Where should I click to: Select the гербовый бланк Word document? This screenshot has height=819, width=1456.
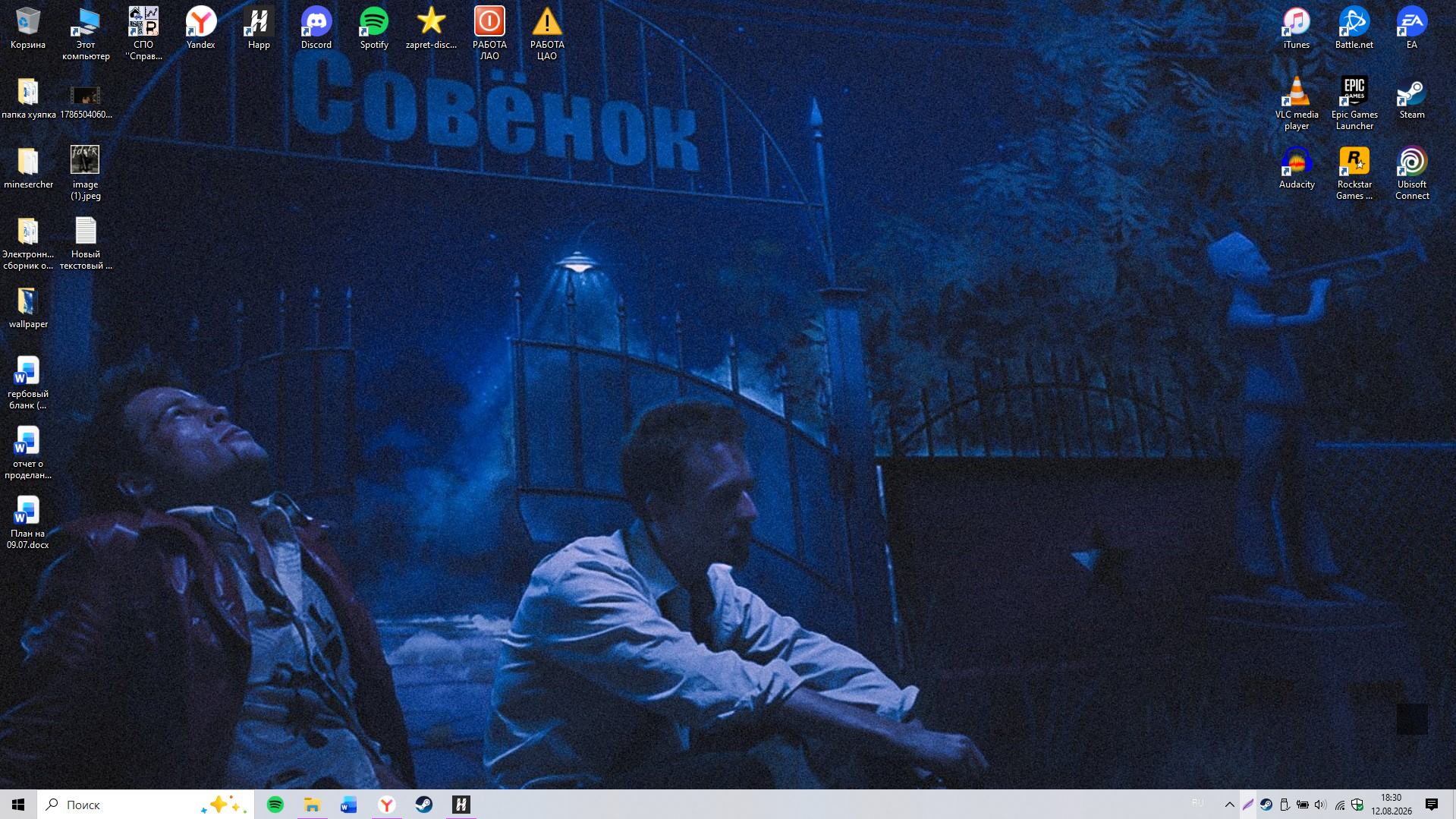pyautogui.click(x=28, y=383)
